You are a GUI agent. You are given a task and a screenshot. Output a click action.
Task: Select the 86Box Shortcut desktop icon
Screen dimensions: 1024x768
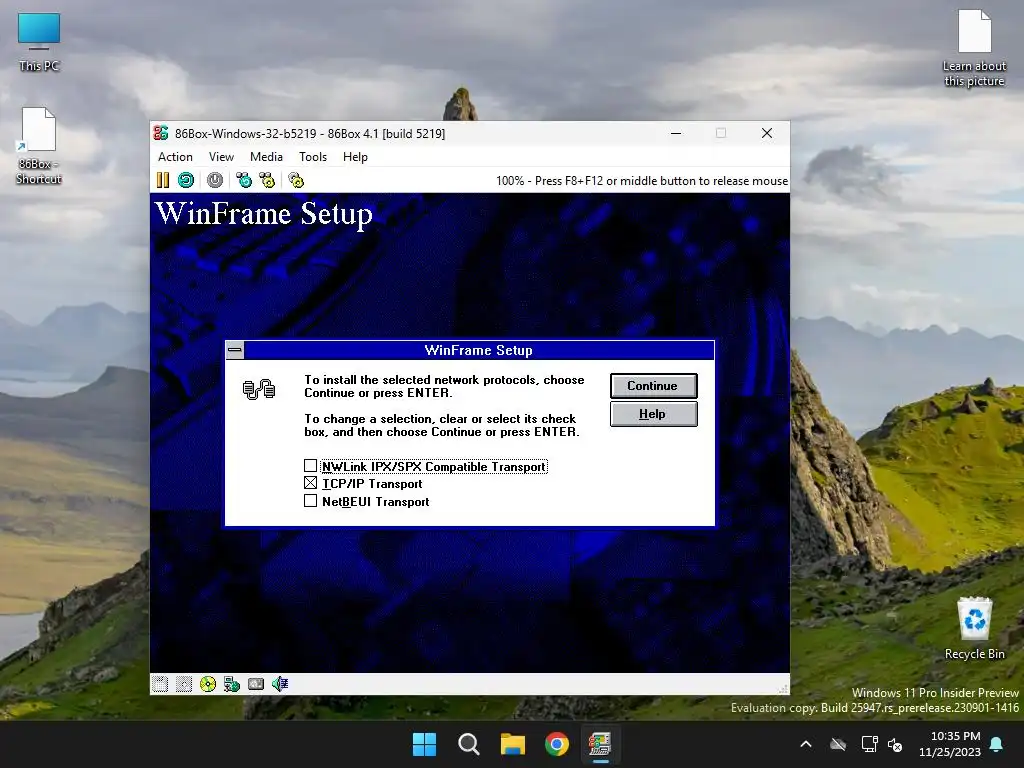point(39,146)
